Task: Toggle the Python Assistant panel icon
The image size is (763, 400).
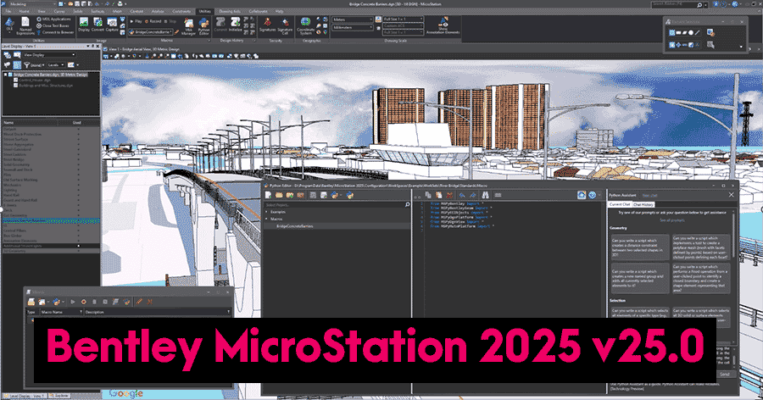Action: (581, 195)
